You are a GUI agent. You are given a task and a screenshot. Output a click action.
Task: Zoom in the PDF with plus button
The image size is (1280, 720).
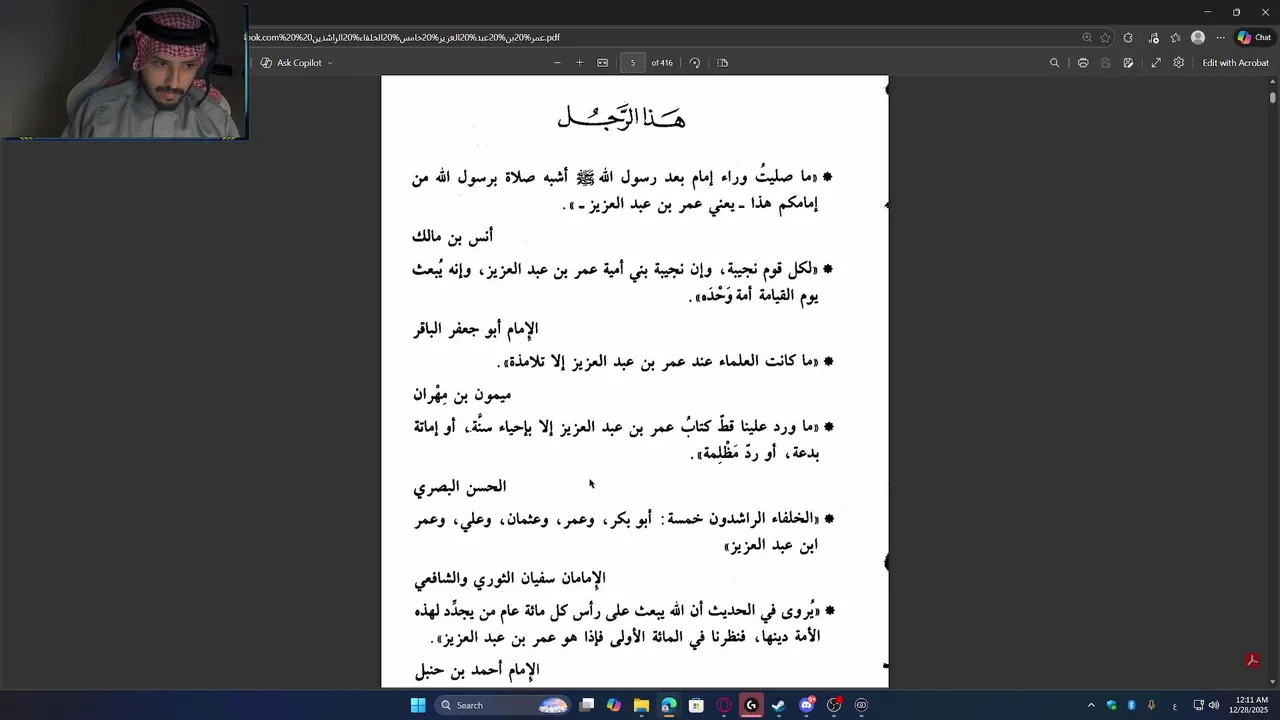(x=579, y=63)
